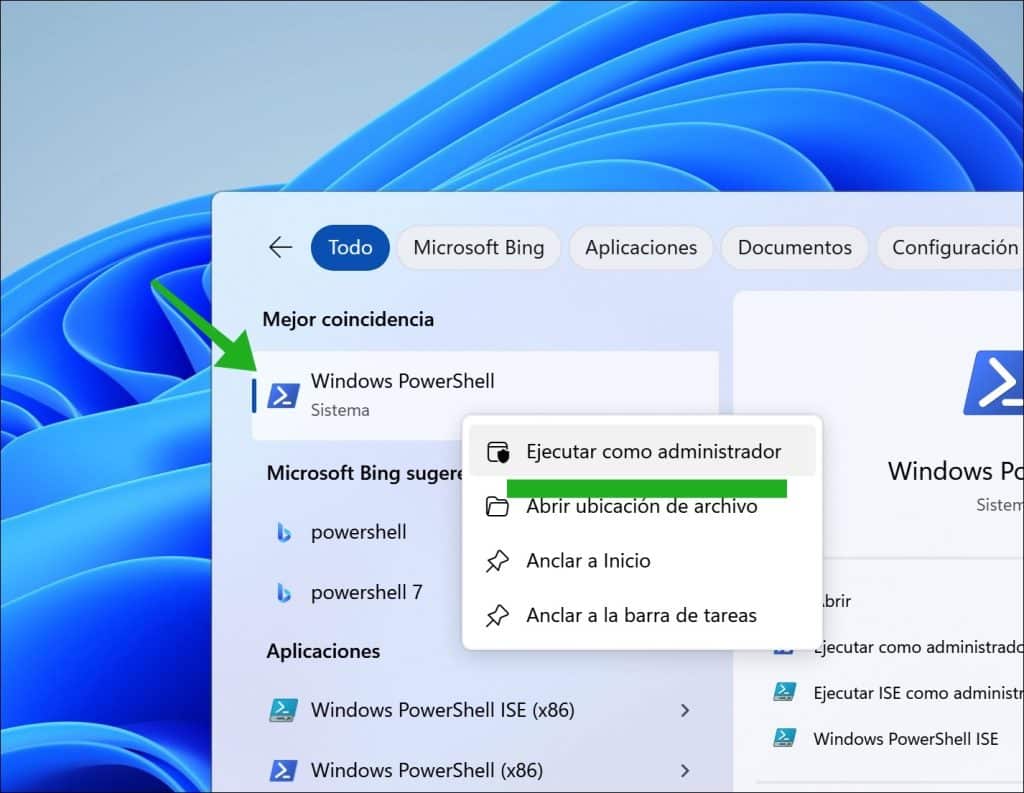Expand Windows PowerShell (x86) chevron arrow
This screenshot has height=793, width=1024.
(x=685, y=770)
